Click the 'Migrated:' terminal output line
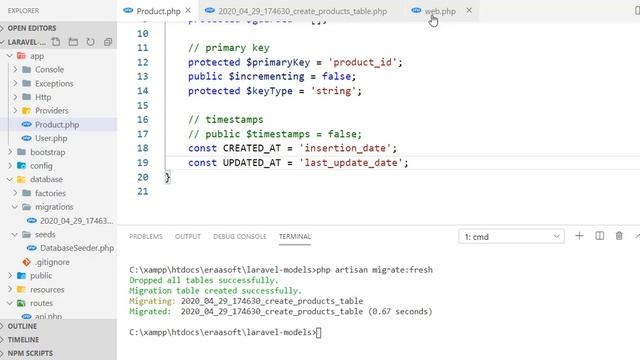Image resolution: width=640 pixels, height=360 pixels. pyautogui.click(x=280, y=311)
